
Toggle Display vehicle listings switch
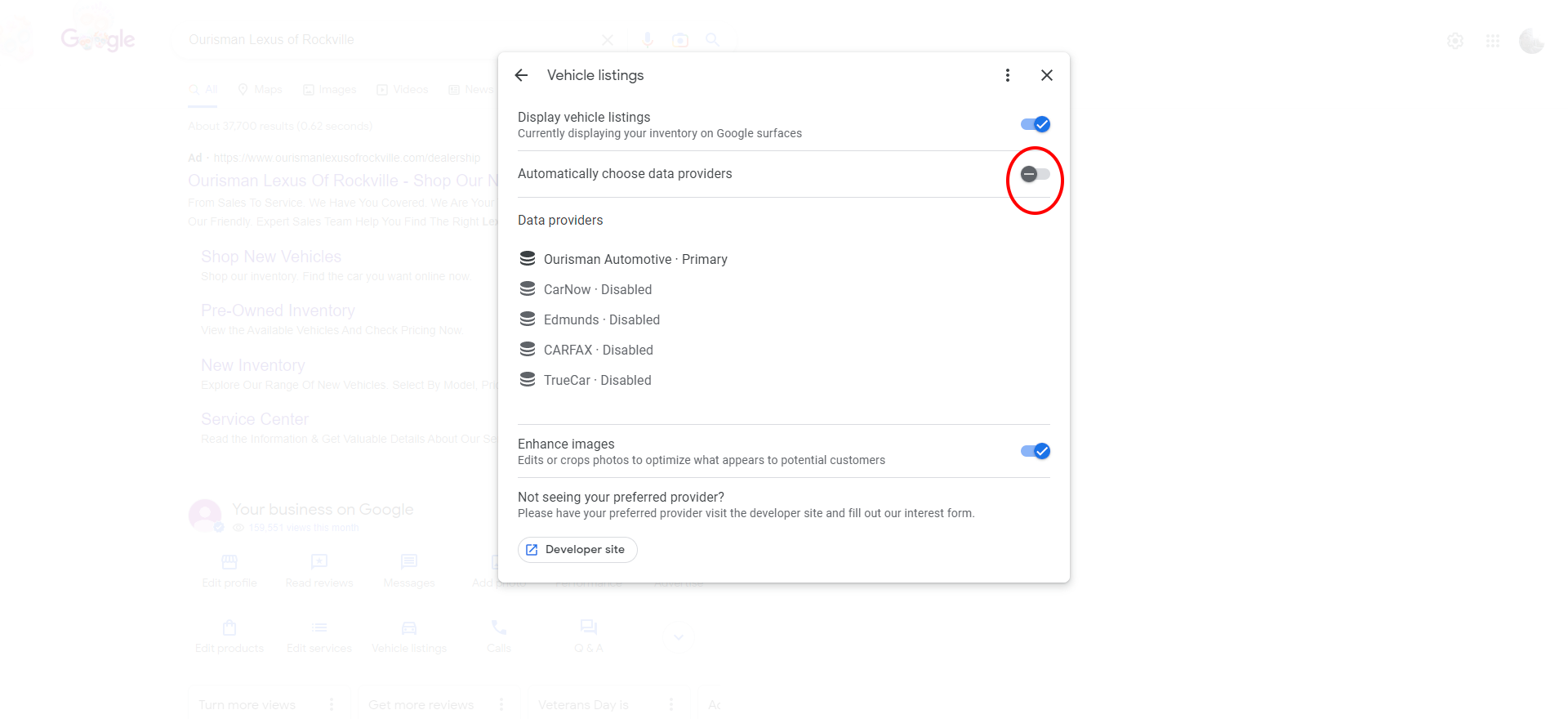click(x=1036, y=124)
